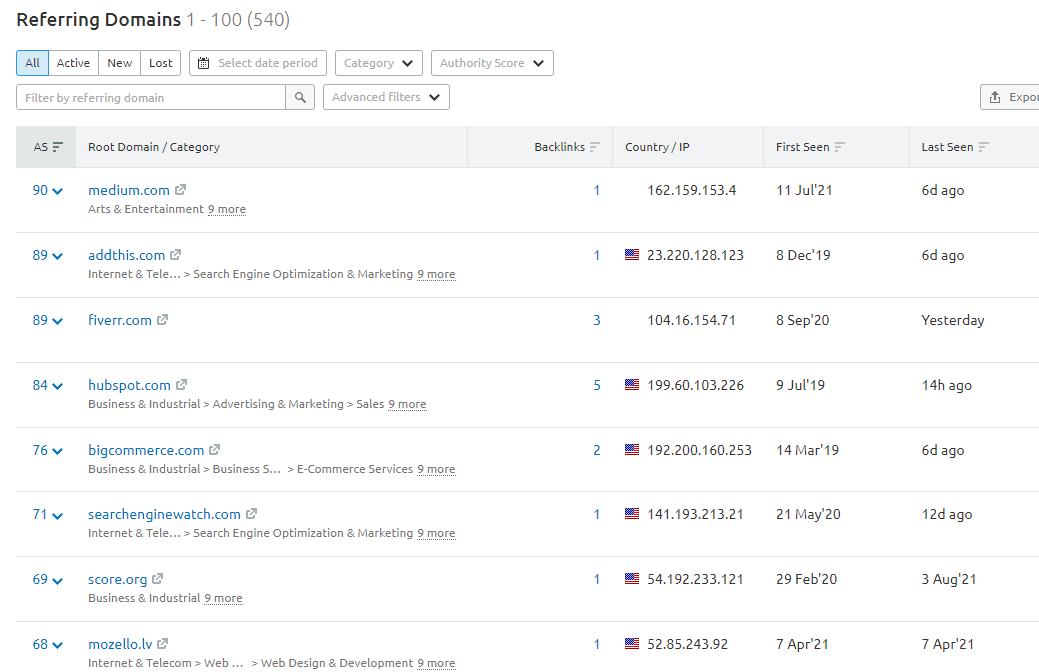
Task: Click backlinks count 5 for hubspot.com
Action: point(597,385)
